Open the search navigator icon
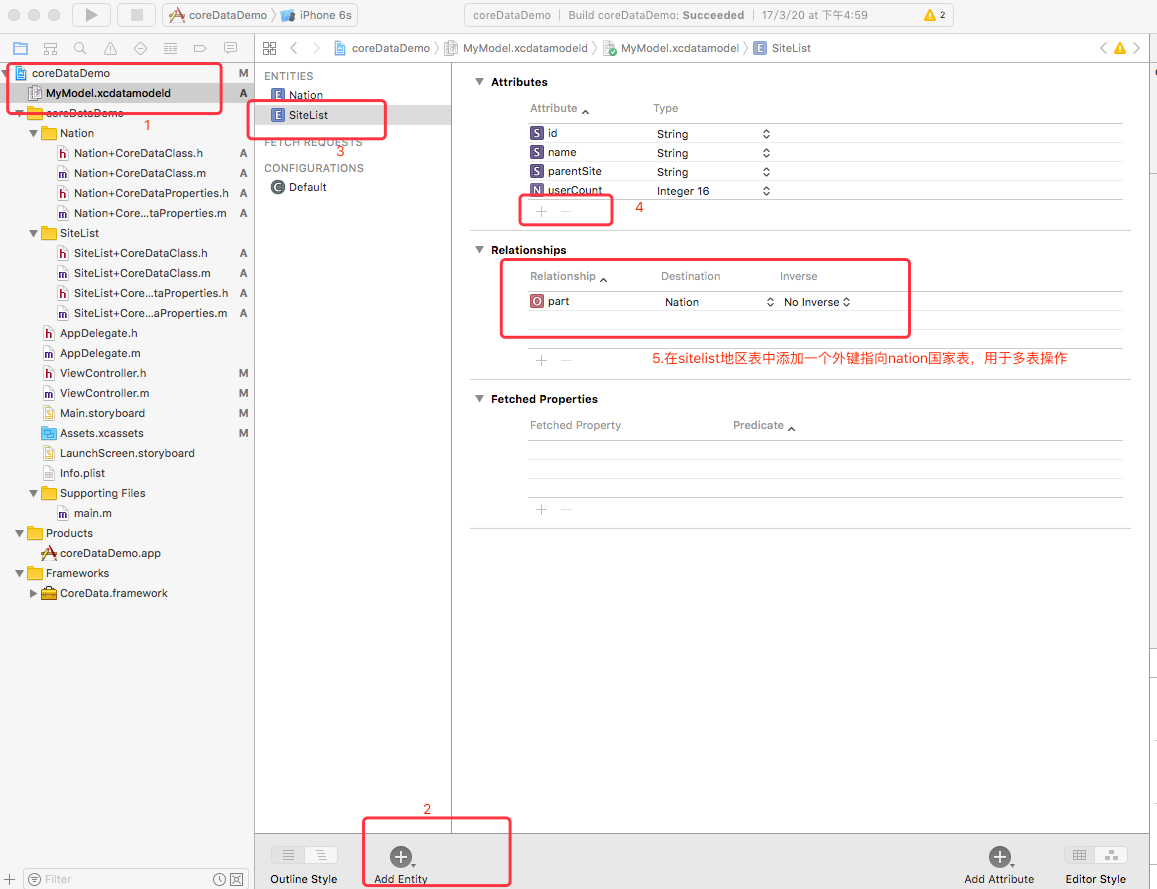The image size is (1157, 889). click(80, 48)
